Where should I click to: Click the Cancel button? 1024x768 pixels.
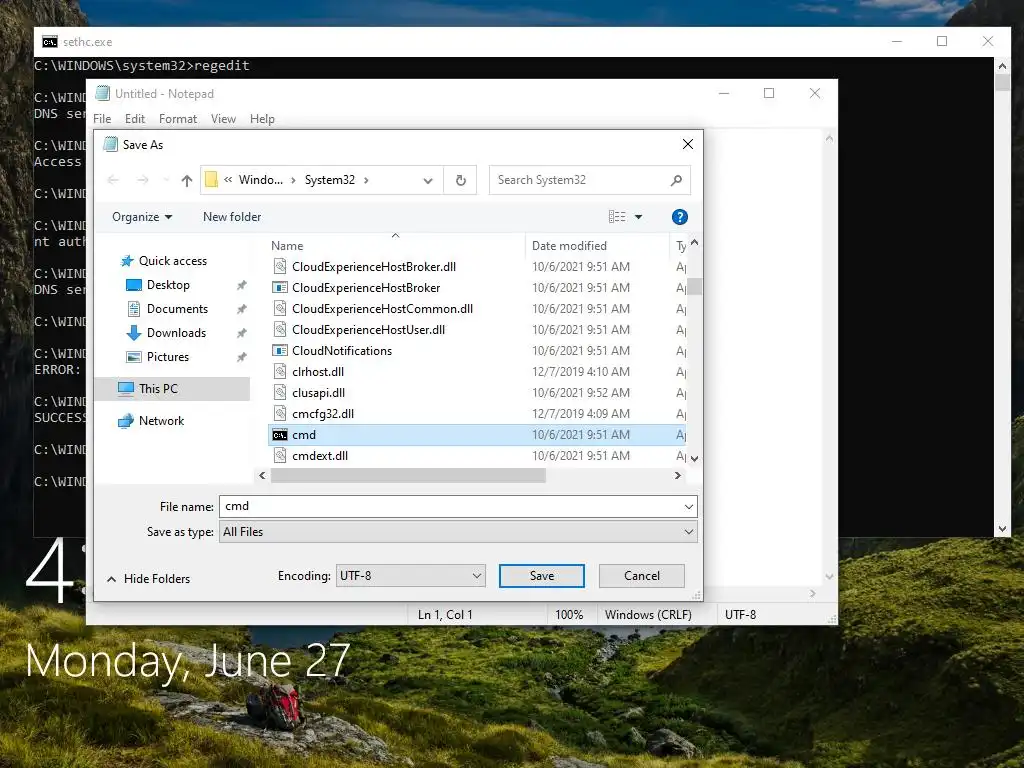[641, 576]
